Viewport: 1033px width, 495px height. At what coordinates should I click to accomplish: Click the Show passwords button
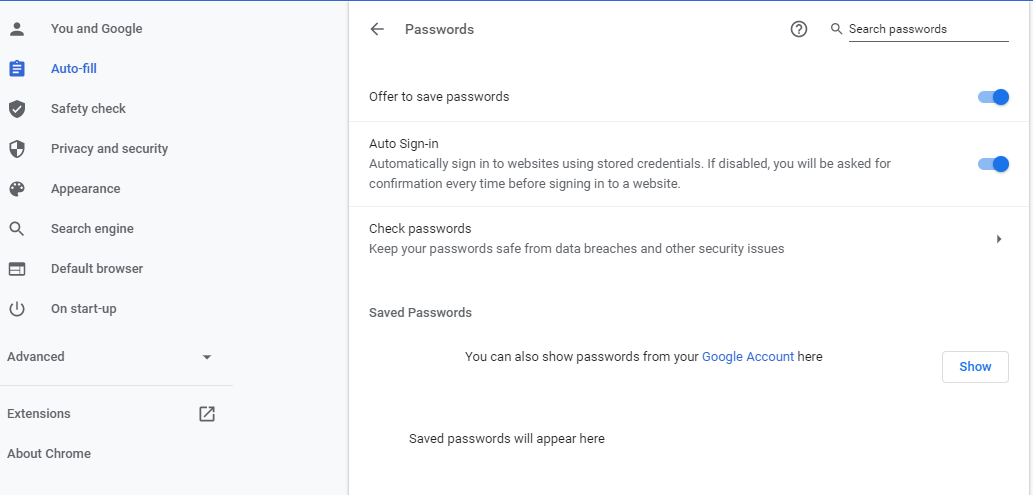(x=975, y=366)
